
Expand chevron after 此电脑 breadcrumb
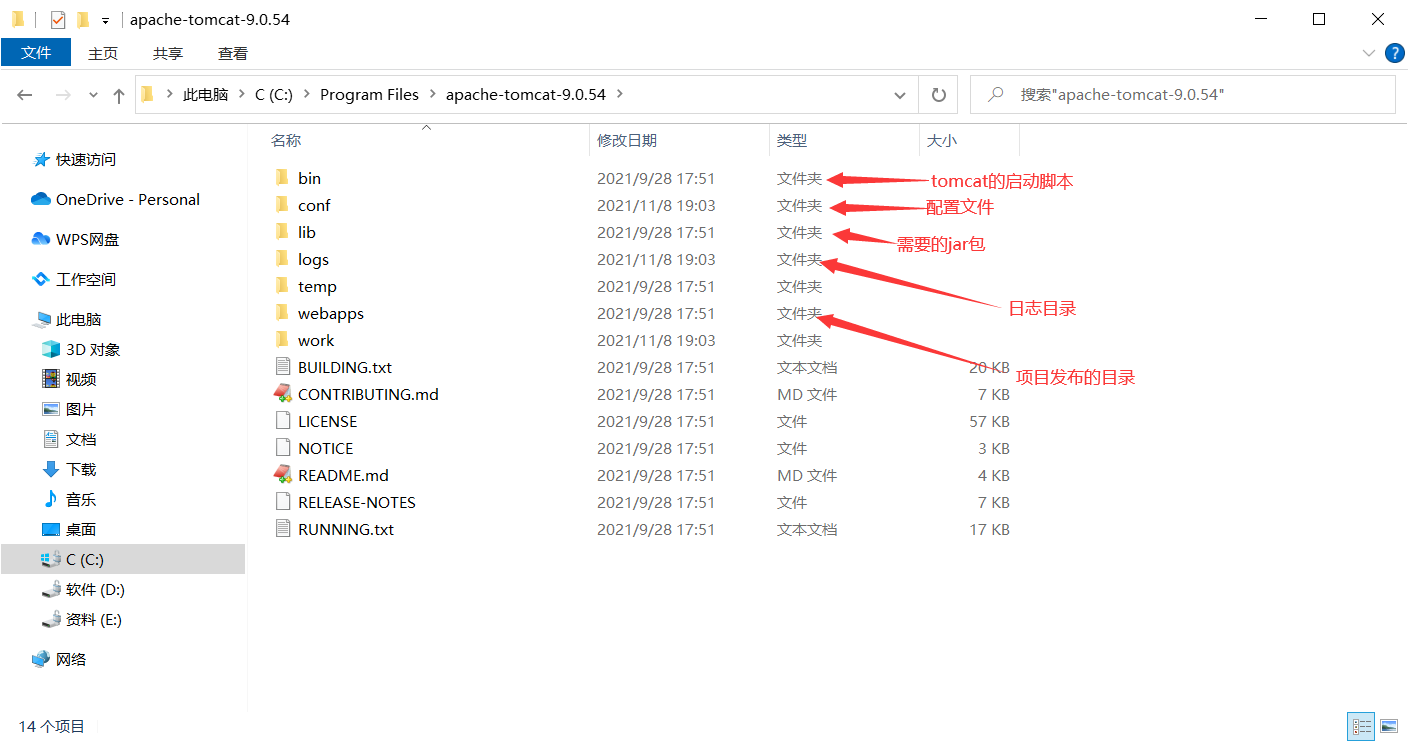(x=241, y=94)
